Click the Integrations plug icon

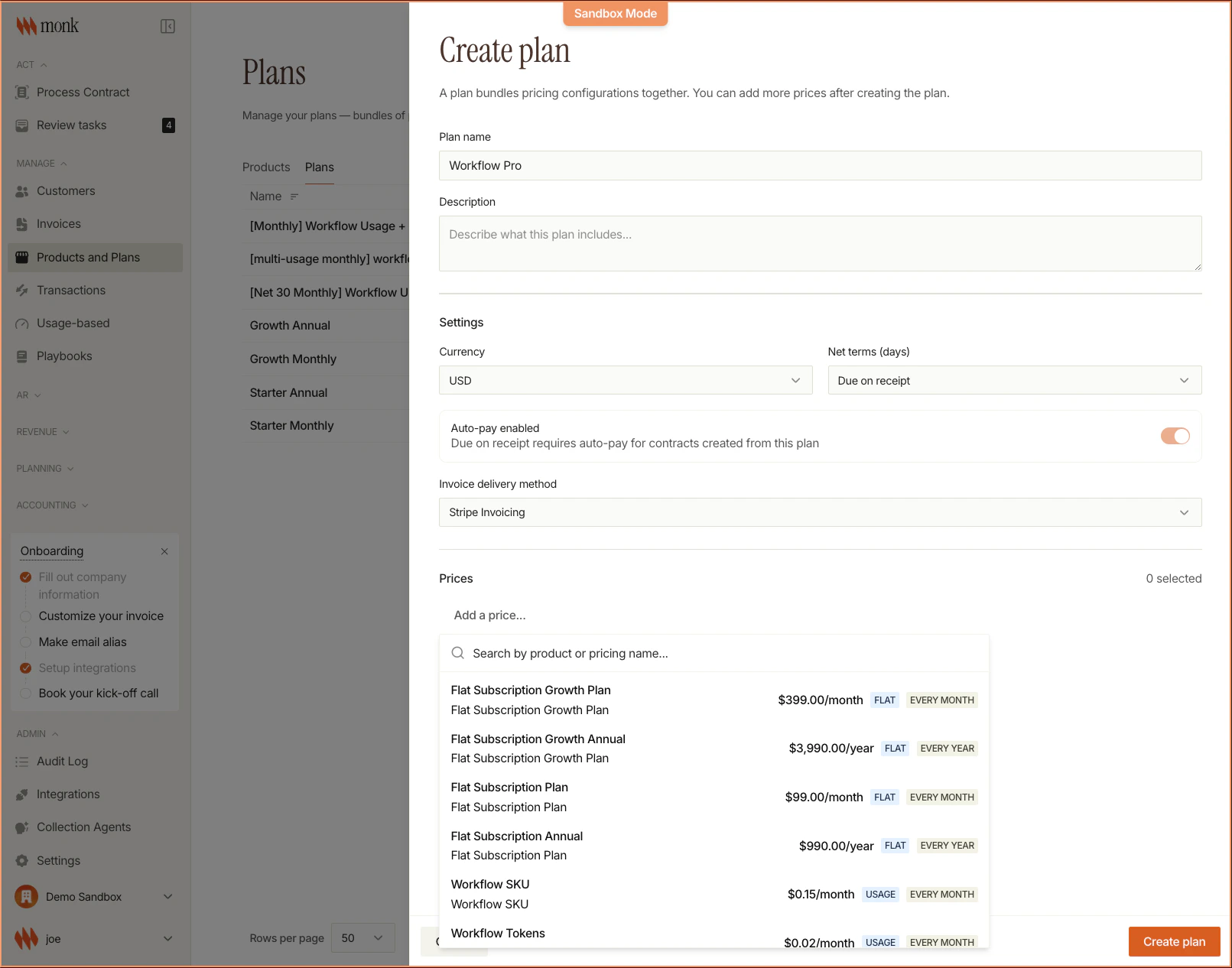22,794
